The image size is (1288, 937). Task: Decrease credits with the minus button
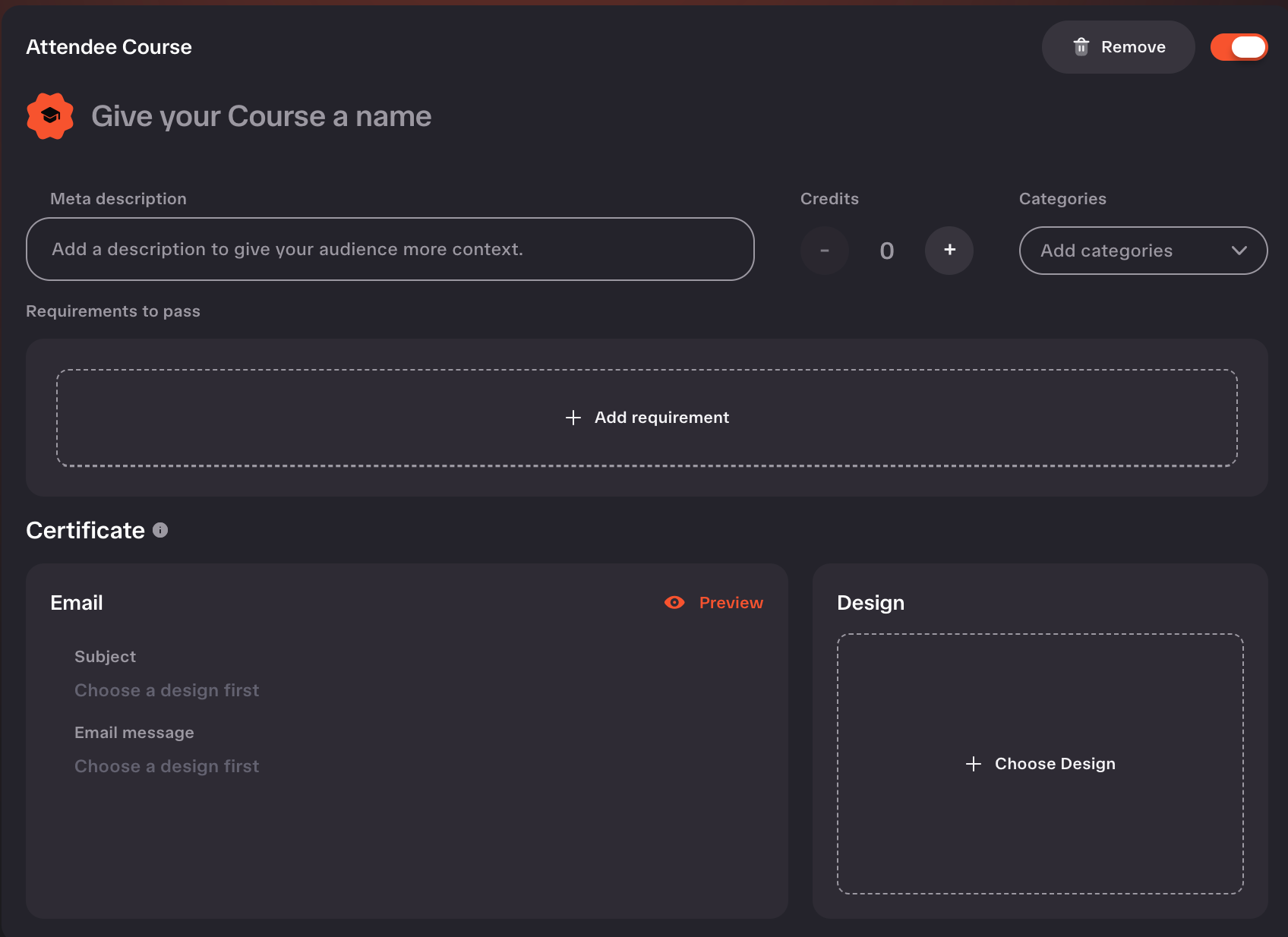[x=825, y=251]
